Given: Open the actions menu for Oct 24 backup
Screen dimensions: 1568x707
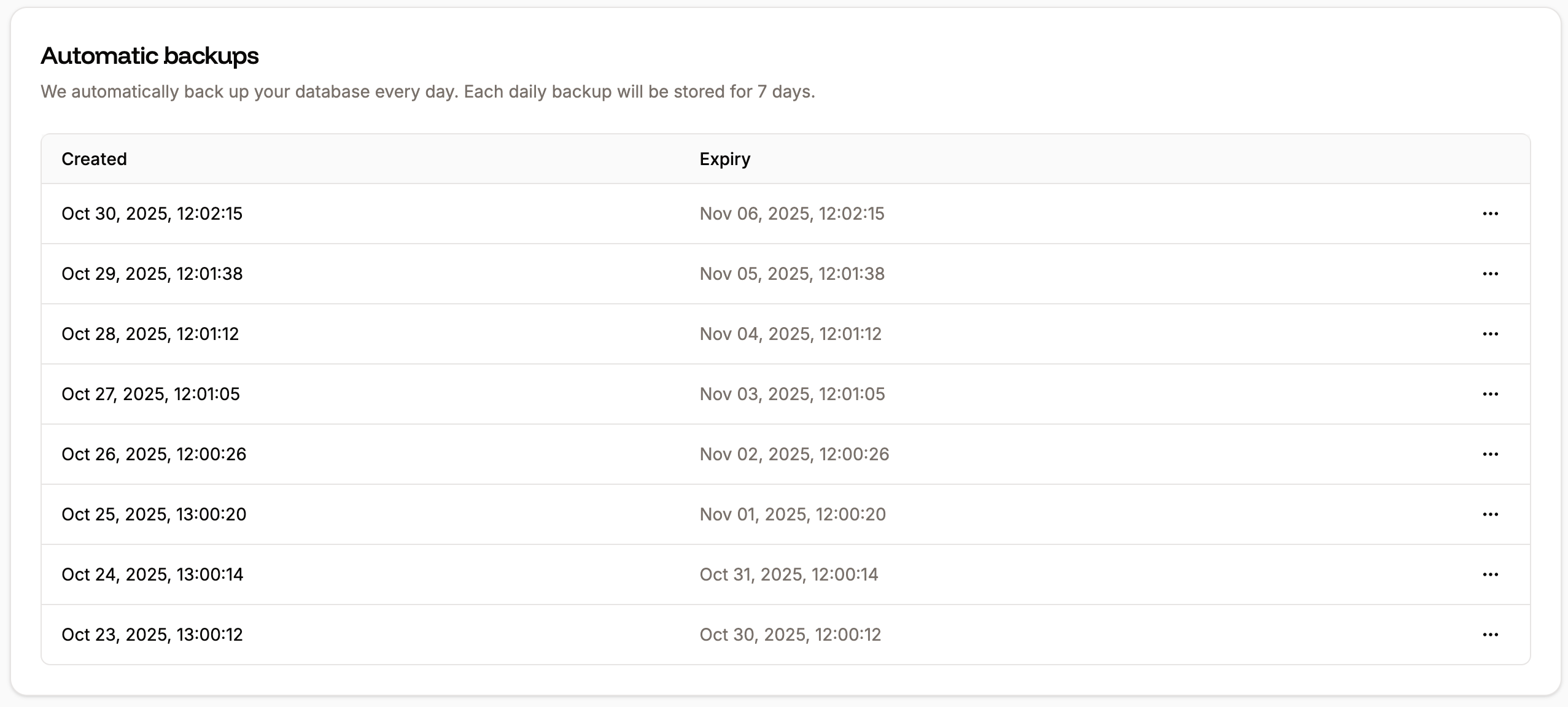Looking at the screenshot, I should coord(1492,574).
